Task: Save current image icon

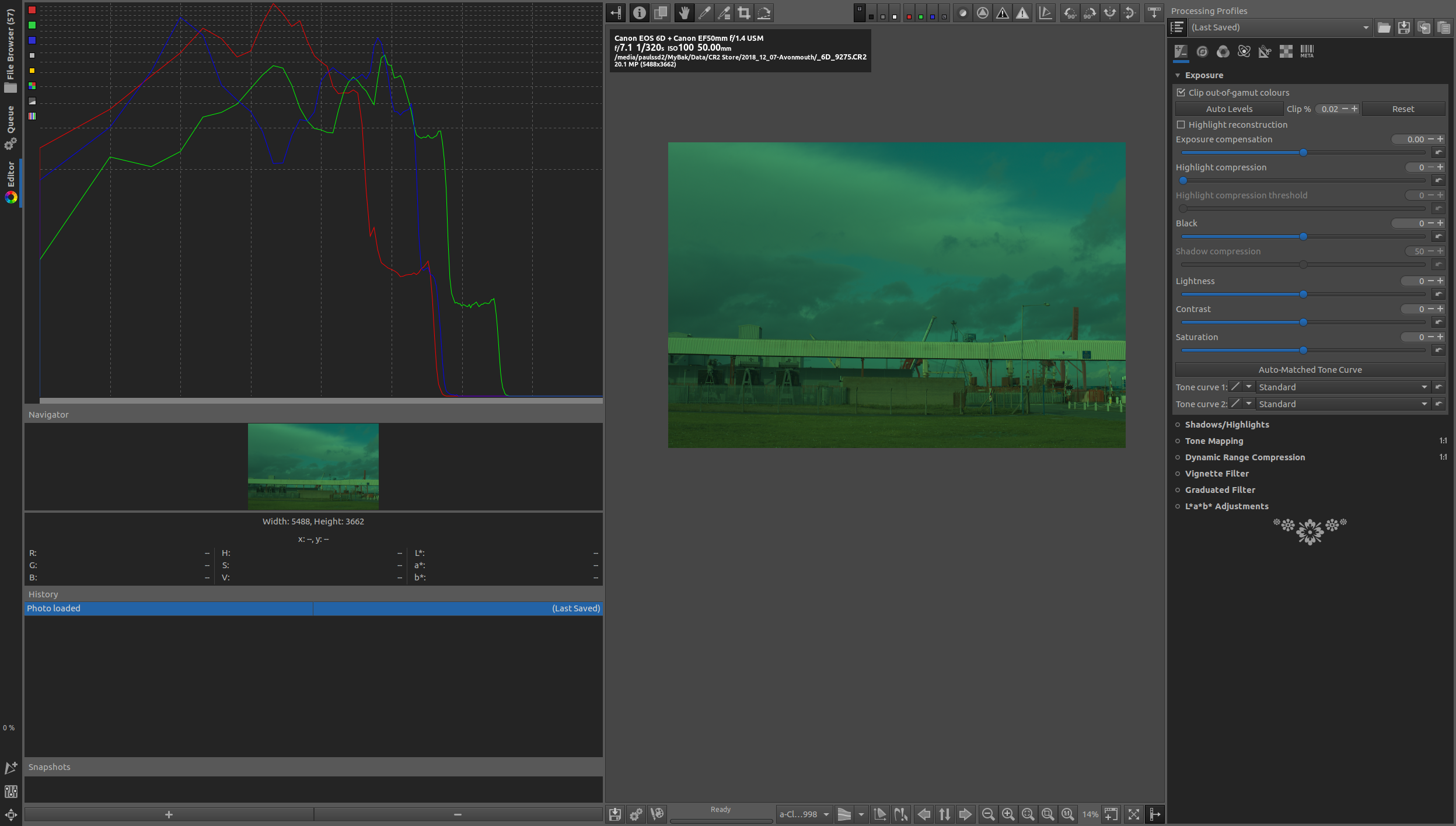Action: tap(614, 814)
